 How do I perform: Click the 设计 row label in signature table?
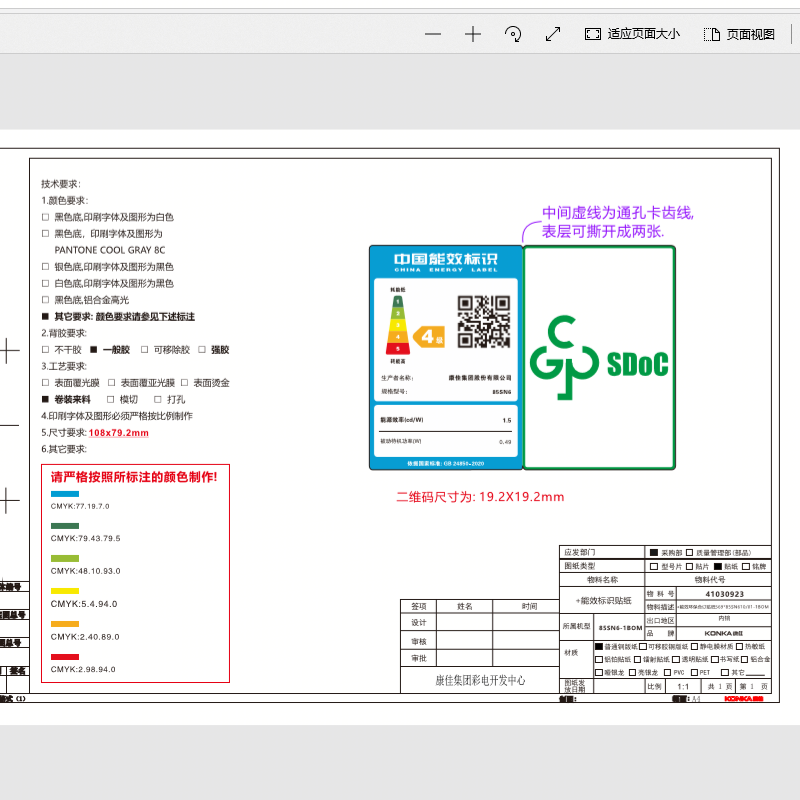click(x=419, y=622)
